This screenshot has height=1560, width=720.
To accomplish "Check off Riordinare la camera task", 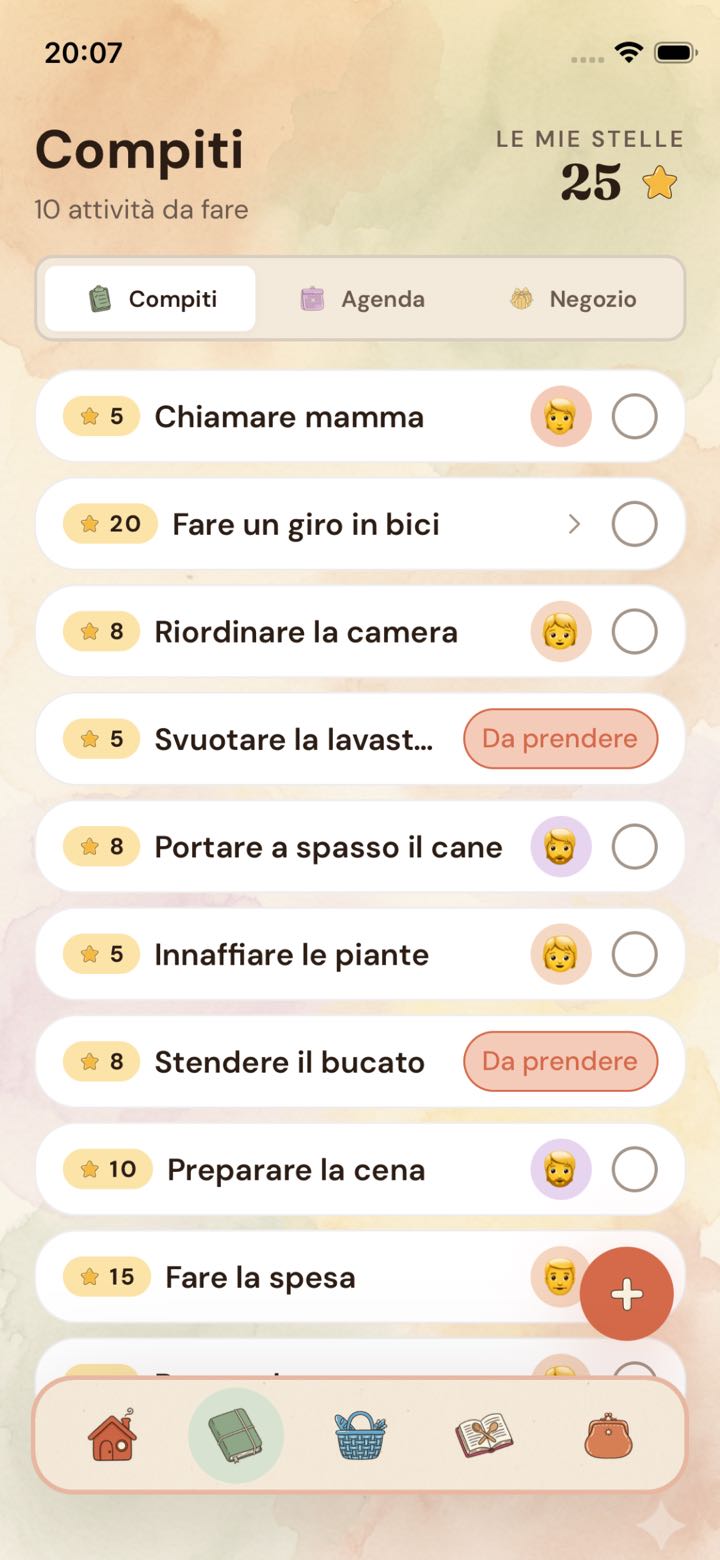I will [x=634, y=631].
